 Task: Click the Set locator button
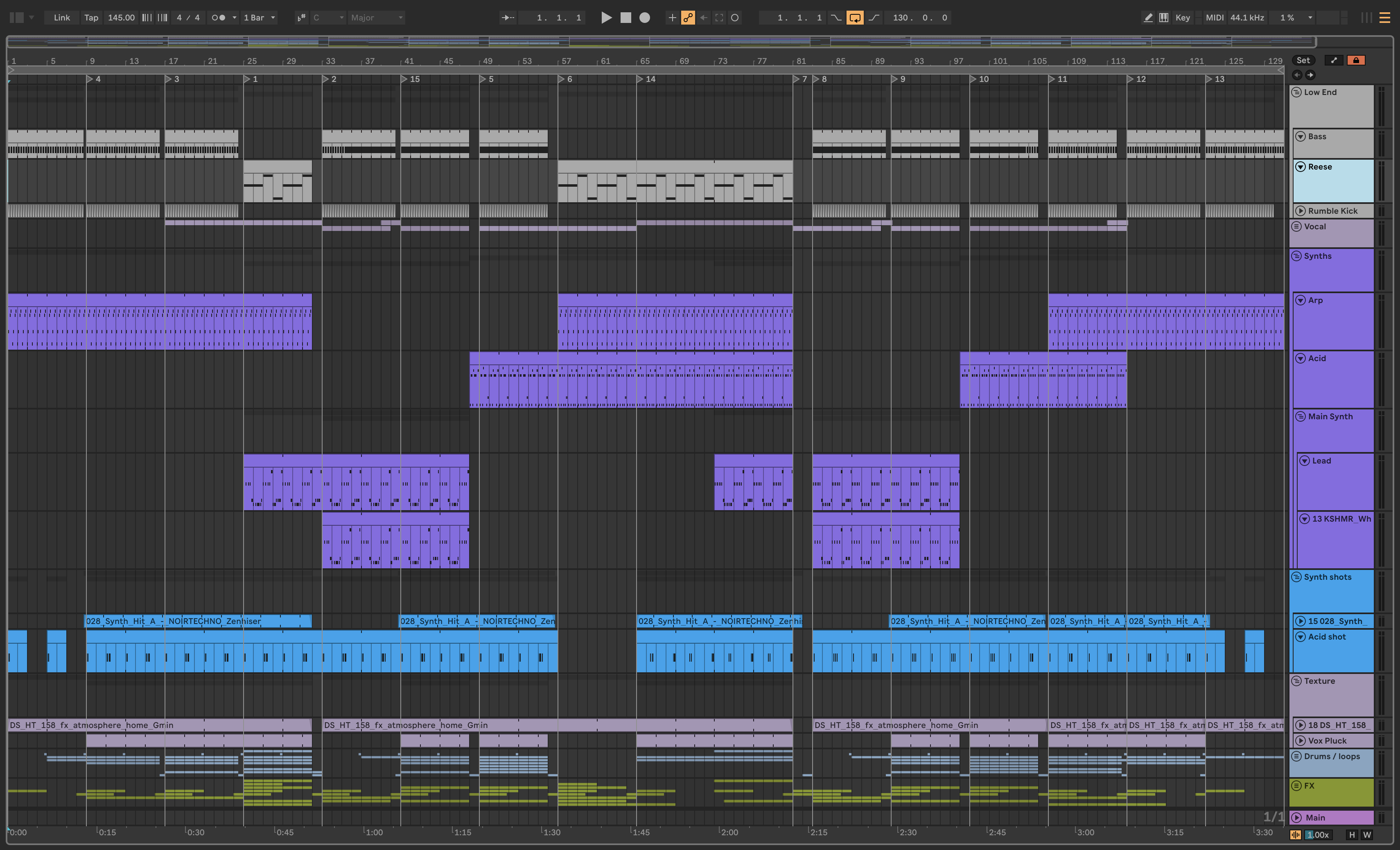point(1303,60)
